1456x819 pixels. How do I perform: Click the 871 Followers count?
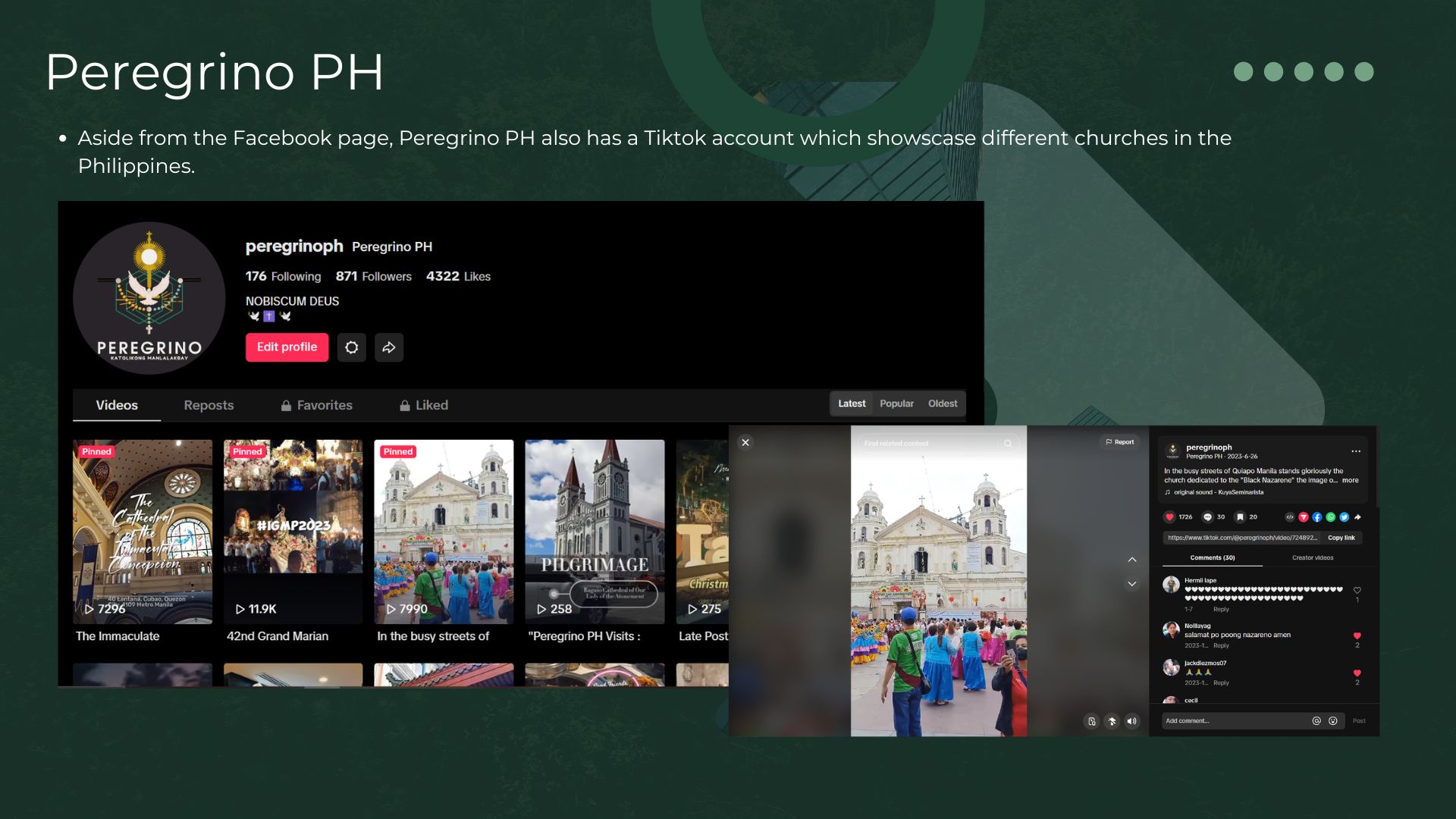point(374,277)
